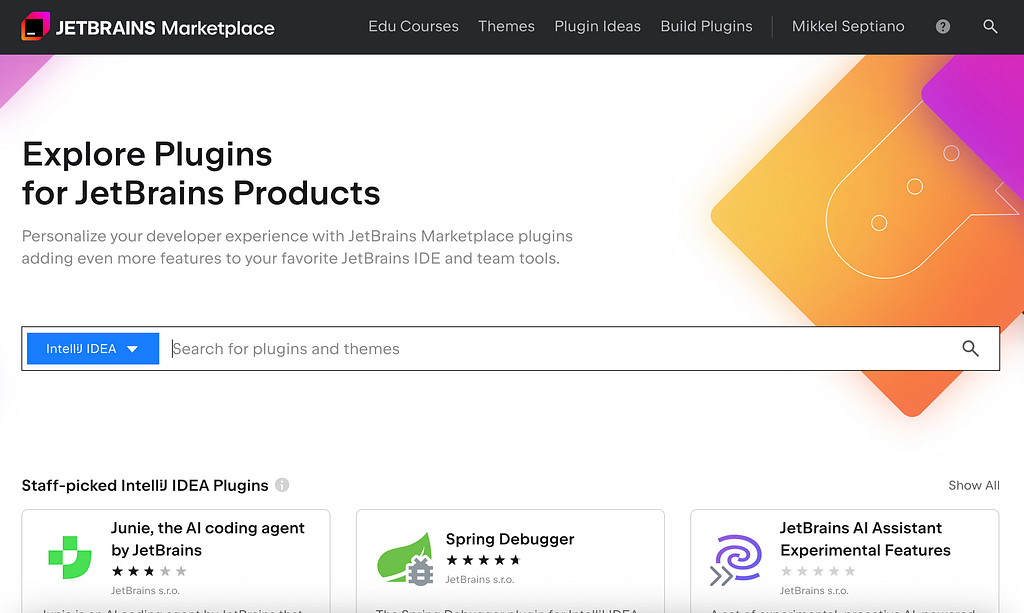Show All staff-picked plugins

tap(974, 485)
